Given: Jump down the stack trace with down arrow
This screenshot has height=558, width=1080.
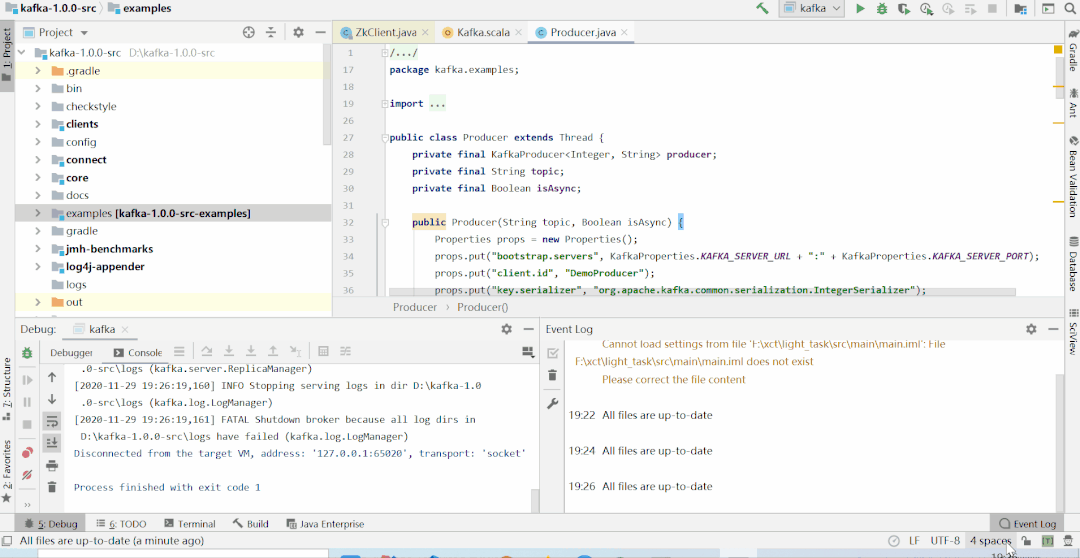Looking at the screenshot, I should coord(52,399).
